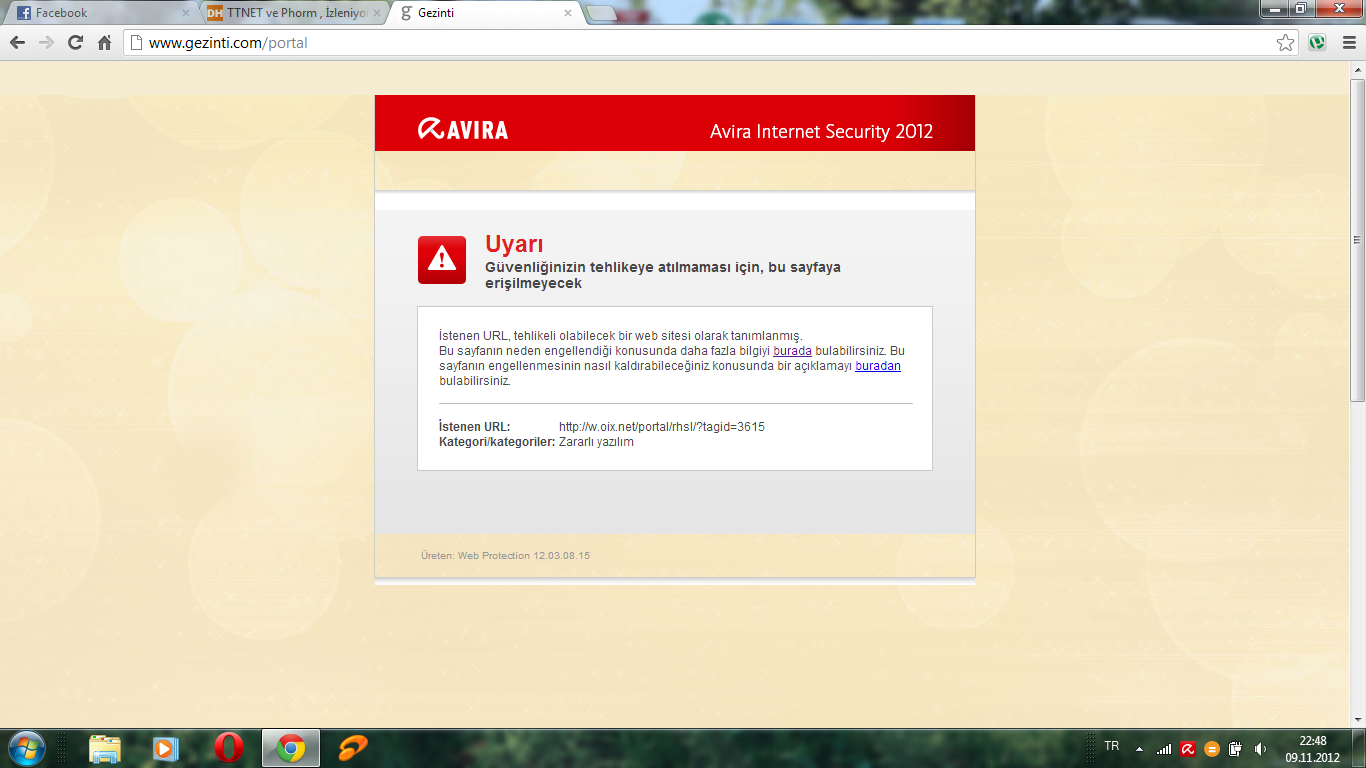
Task: Click 'Üreten: Web Protection 12.03.08.15' footer text
Action: coord(506,555)
